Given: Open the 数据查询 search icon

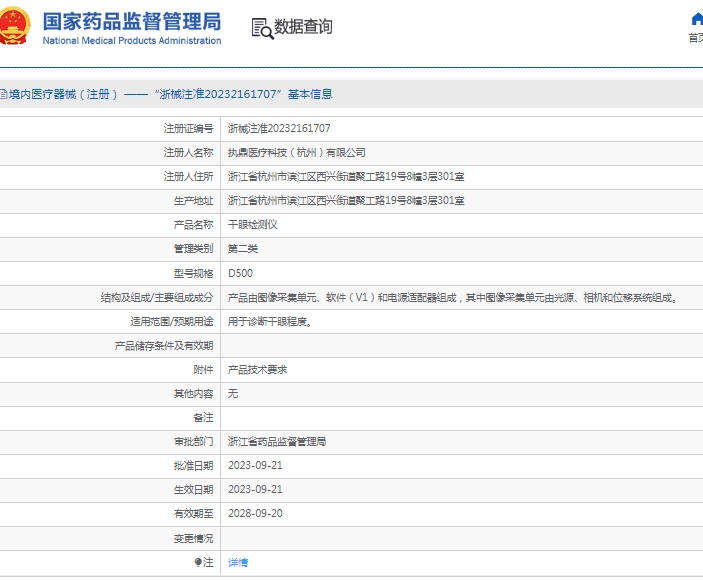Looking at the screenshot, I should (x=262, y=28).
